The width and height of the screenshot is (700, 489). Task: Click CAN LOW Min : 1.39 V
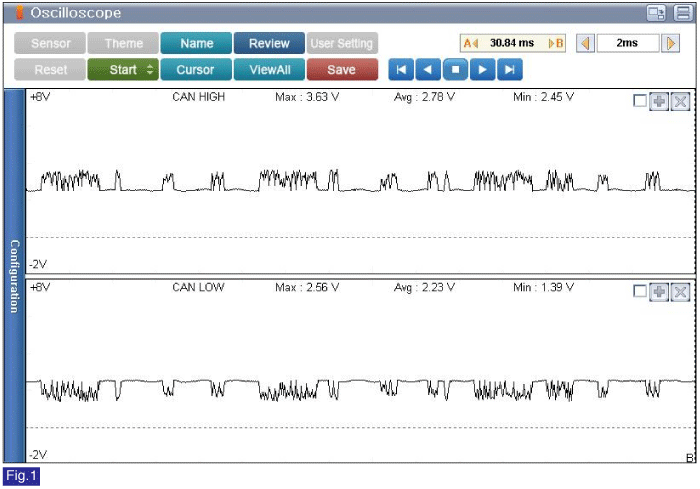pyautogui.click(x=543, y=287)
